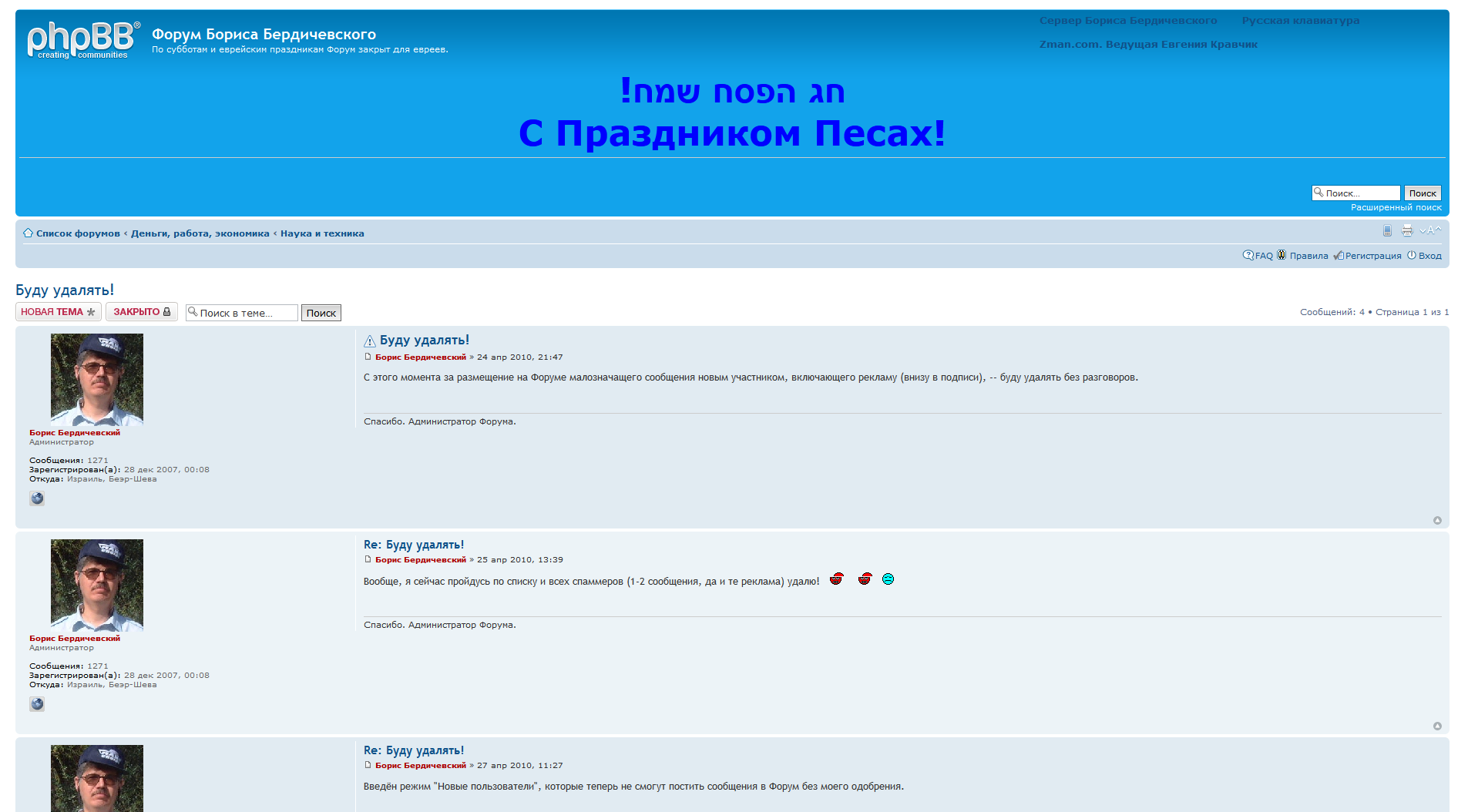Open website globe icon in second post profile
This screenshot has height=812, width=1478.
37,704
